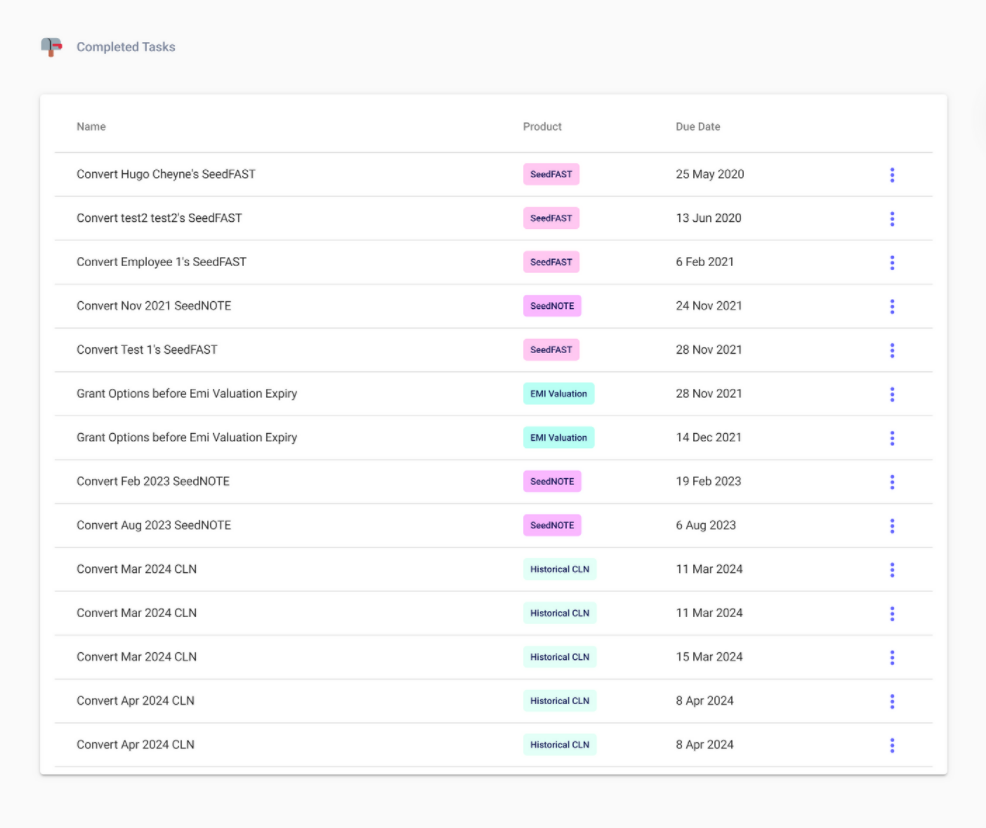Open row actions for Convert Test 1's SeedFAST
The width and height of the screenshot is (986, 828).
[x=892, y=350]
